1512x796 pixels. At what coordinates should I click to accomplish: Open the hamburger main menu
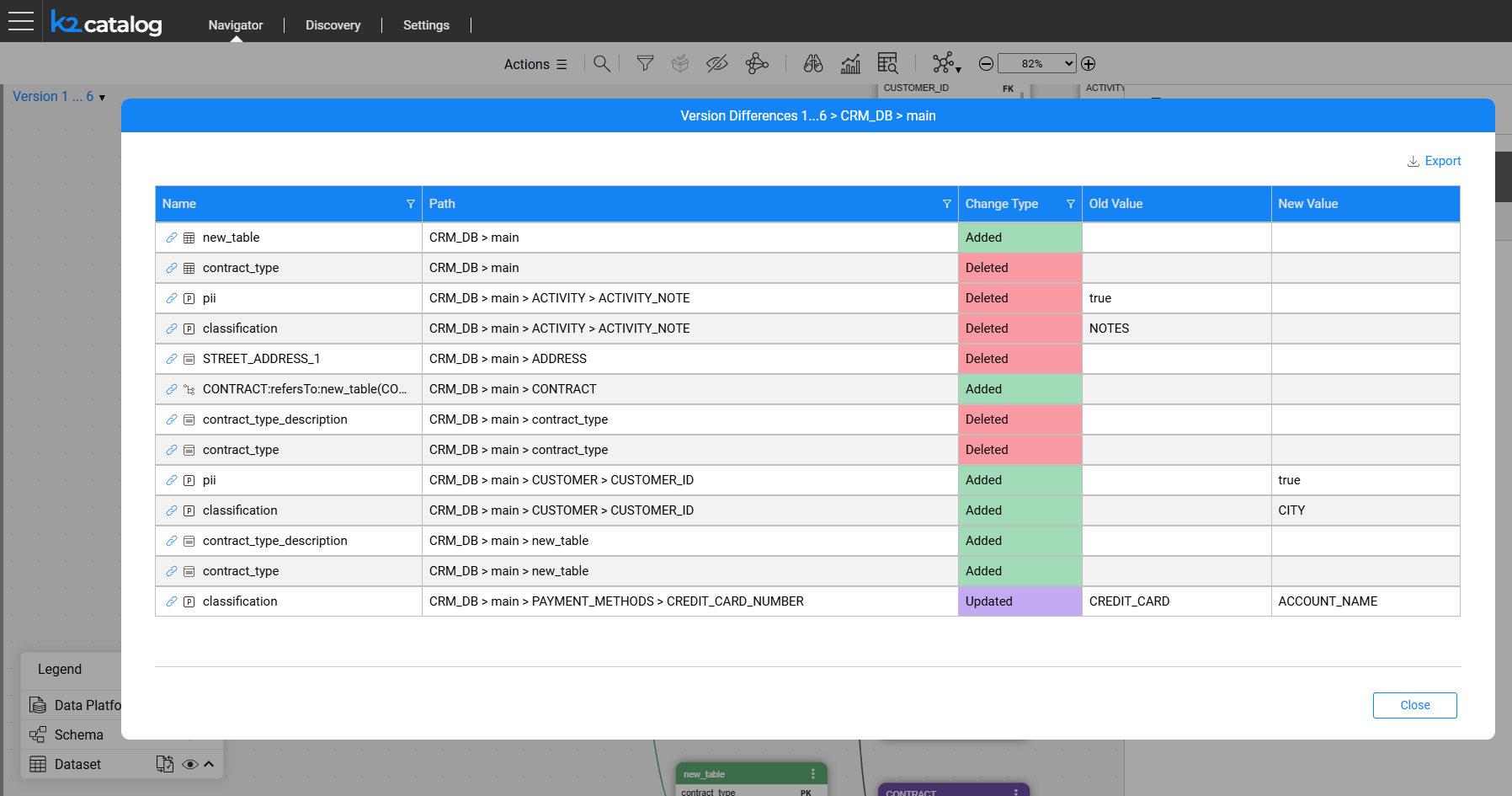coord(20,21)
